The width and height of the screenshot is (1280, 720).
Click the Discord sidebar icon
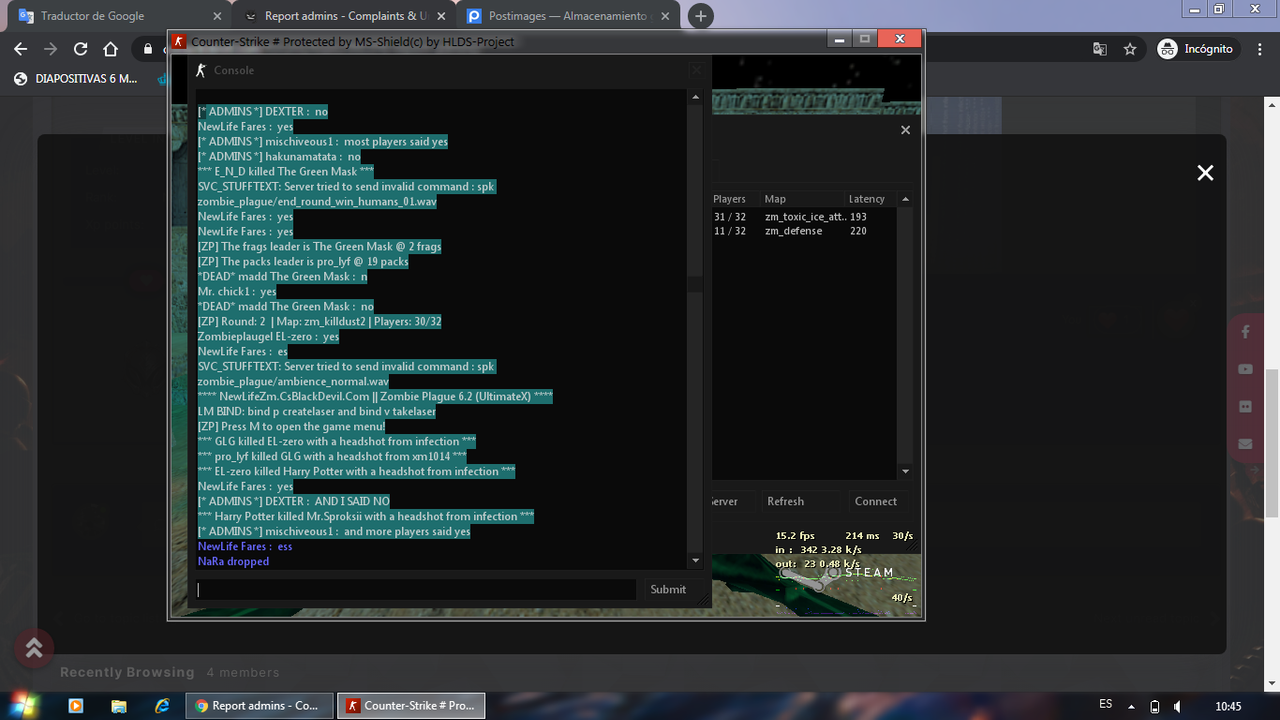tap(1245, 406)
